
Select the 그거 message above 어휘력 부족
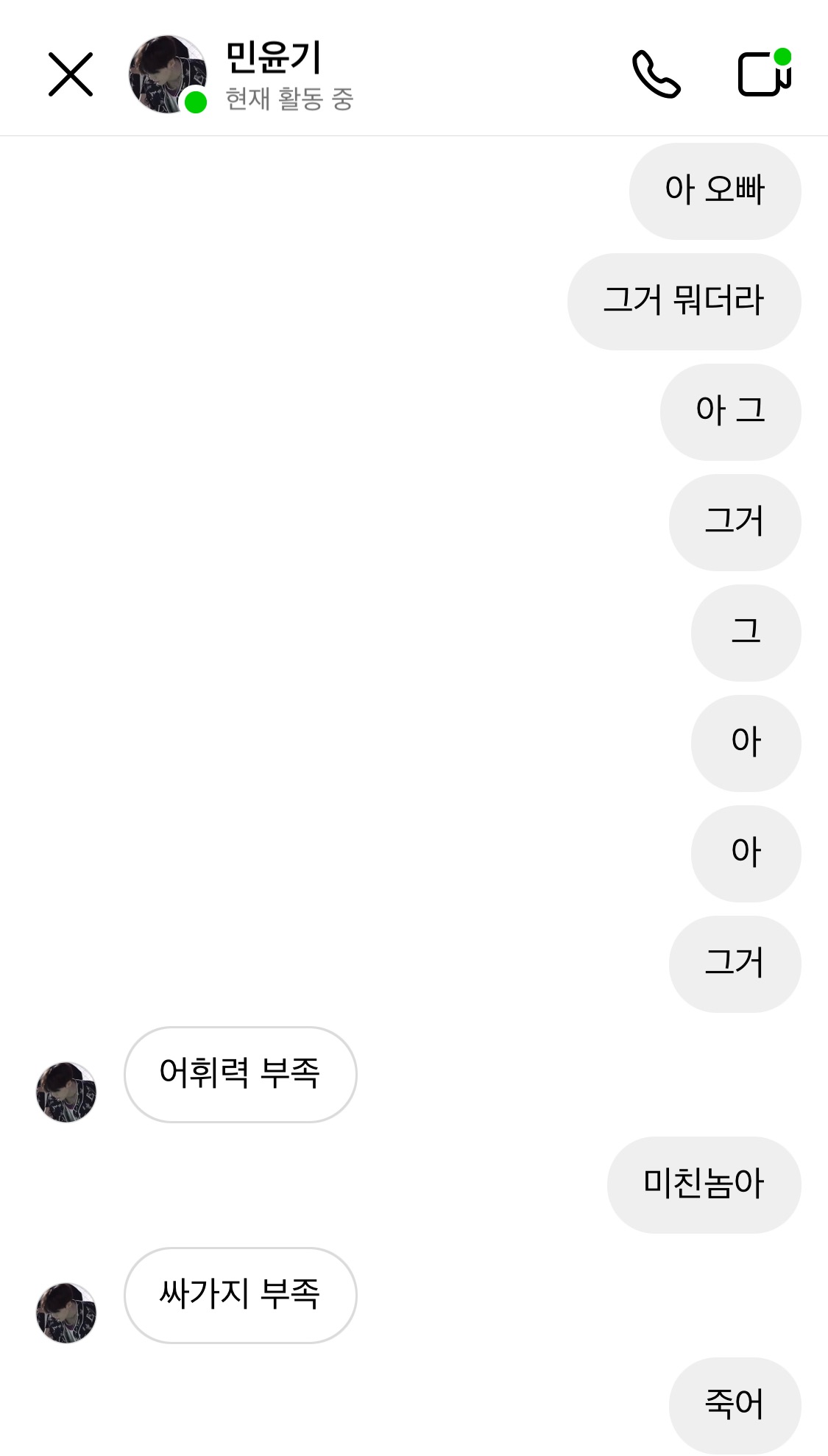pos(735,964)
